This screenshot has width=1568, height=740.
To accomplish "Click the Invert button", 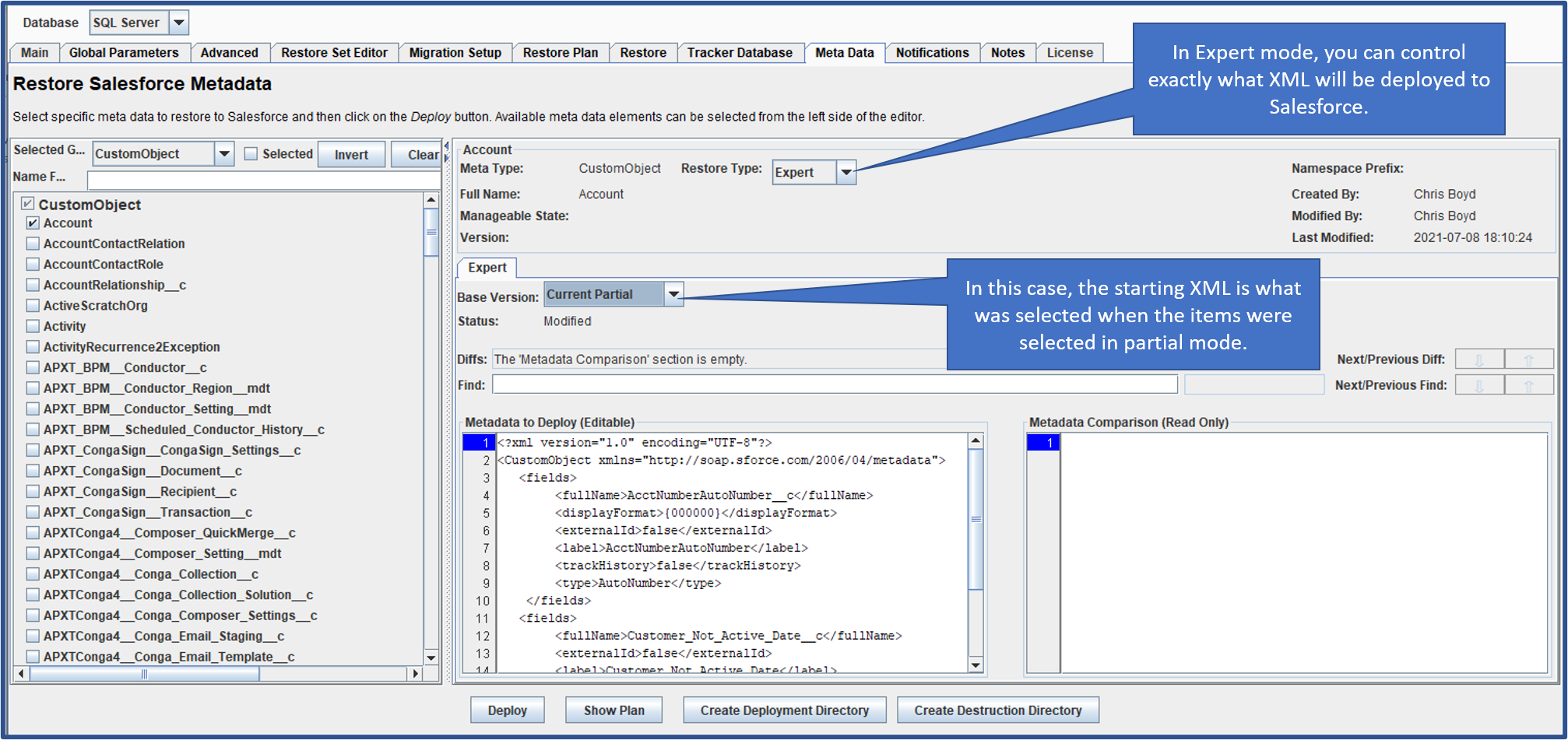I will point(351,155).
